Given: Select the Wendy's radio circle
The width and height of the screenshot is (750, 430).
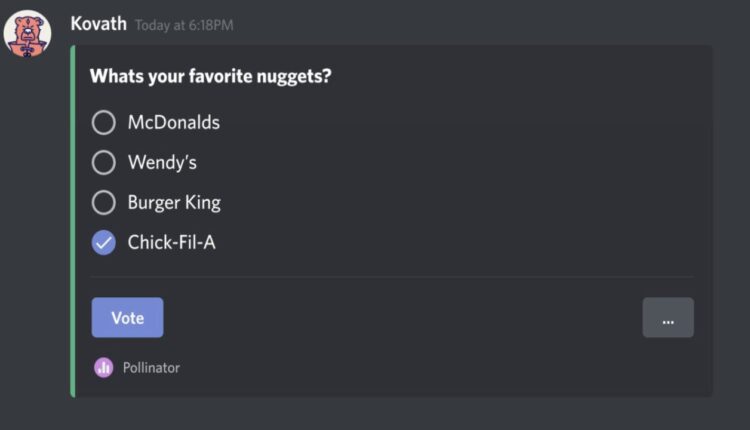Looking at the screenshot, I should [104, 162].
